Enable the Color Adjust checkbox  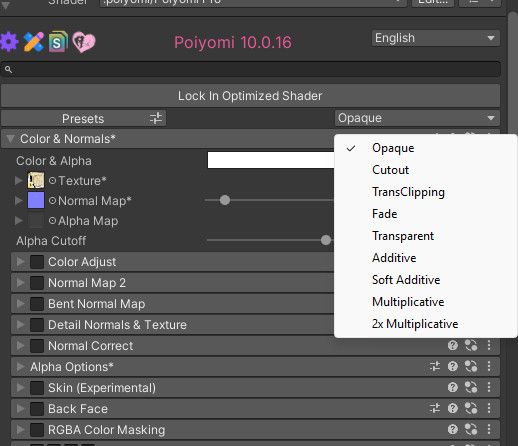37,262
